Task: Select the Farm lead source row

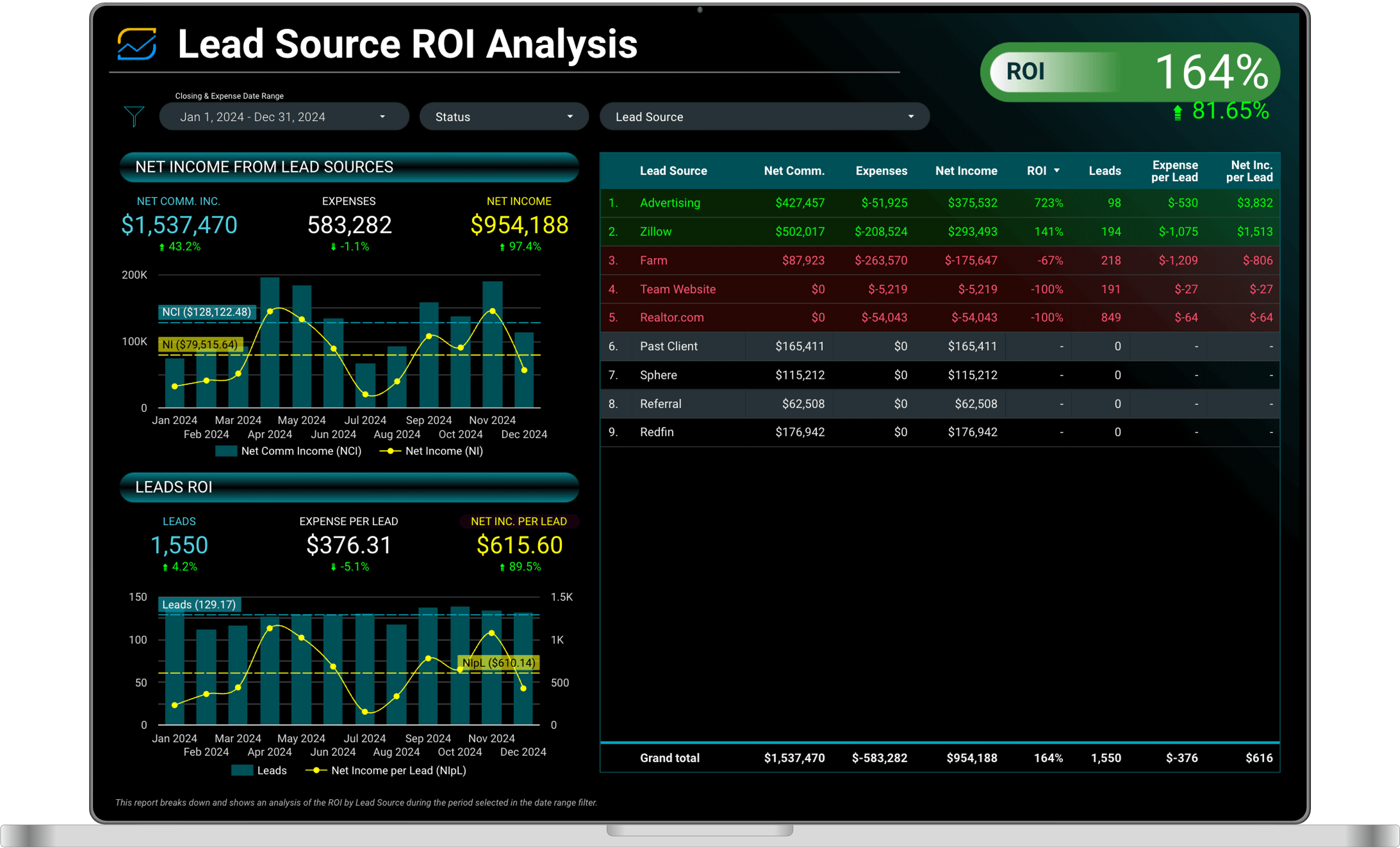Action: coord(940,261)
